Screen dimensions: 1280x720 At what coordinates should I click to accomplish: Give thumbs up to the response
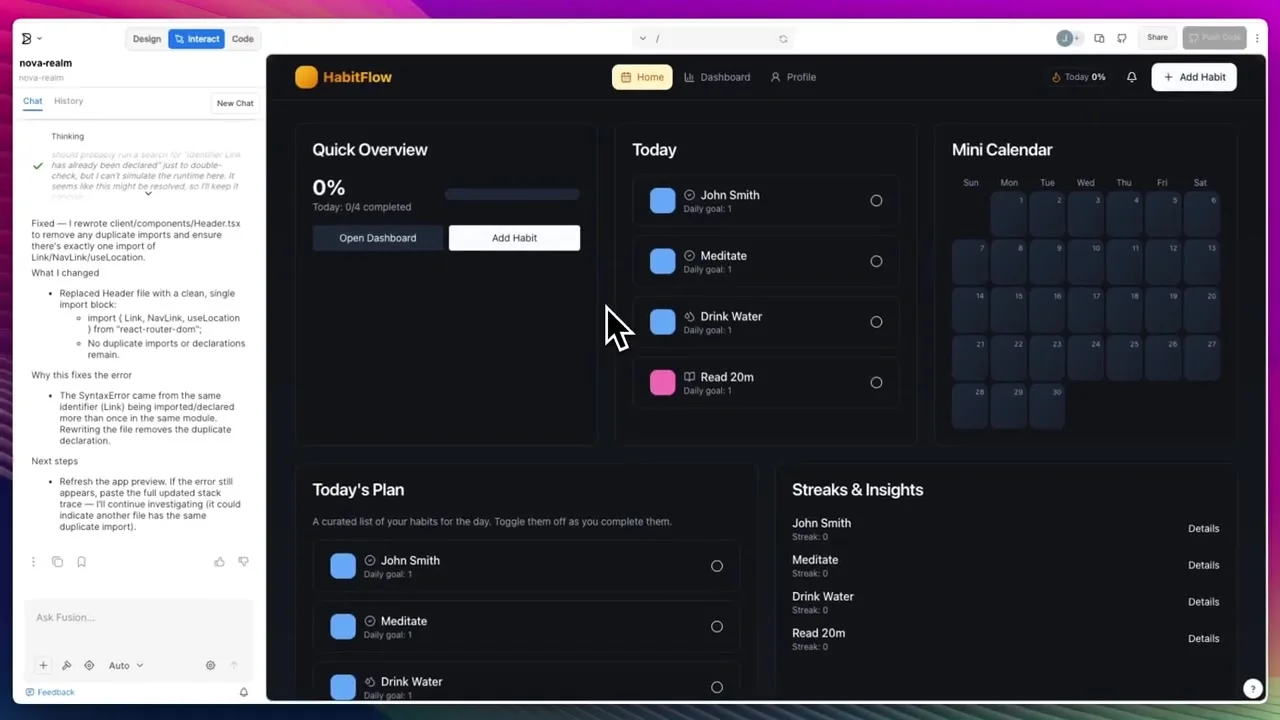(219, 562)
